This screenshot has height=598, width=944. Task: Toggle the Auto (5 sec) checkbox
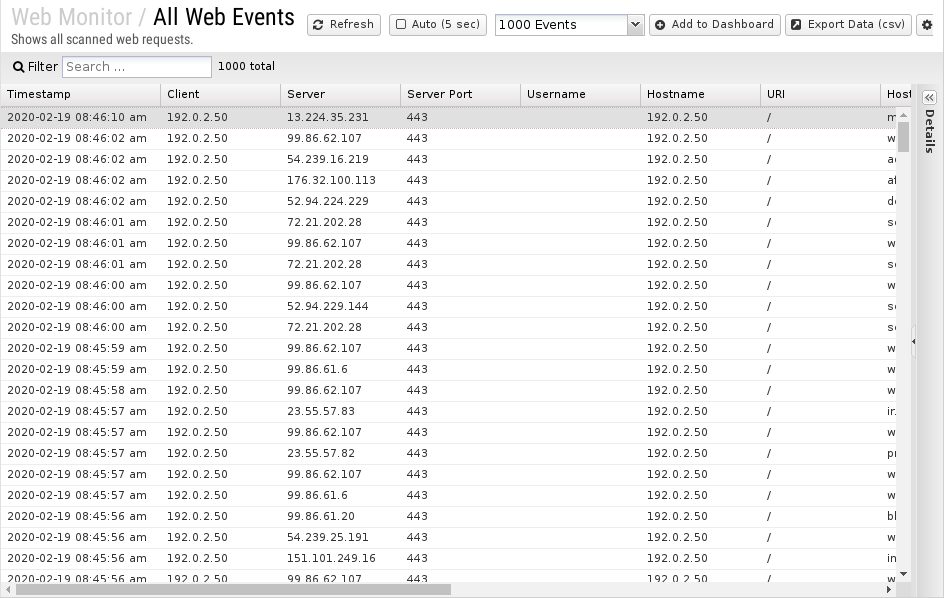[x=401, y=25]
